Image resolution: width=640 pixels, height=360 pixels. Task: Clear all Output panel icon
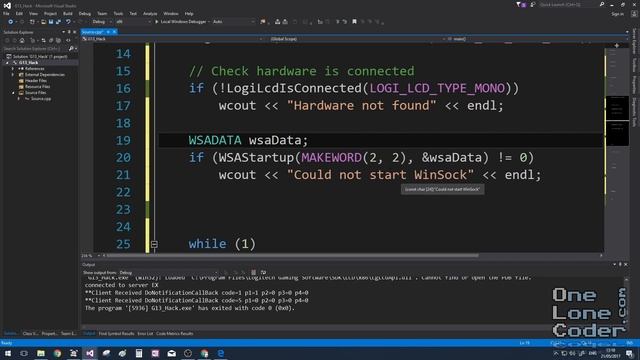coord(253,273)
